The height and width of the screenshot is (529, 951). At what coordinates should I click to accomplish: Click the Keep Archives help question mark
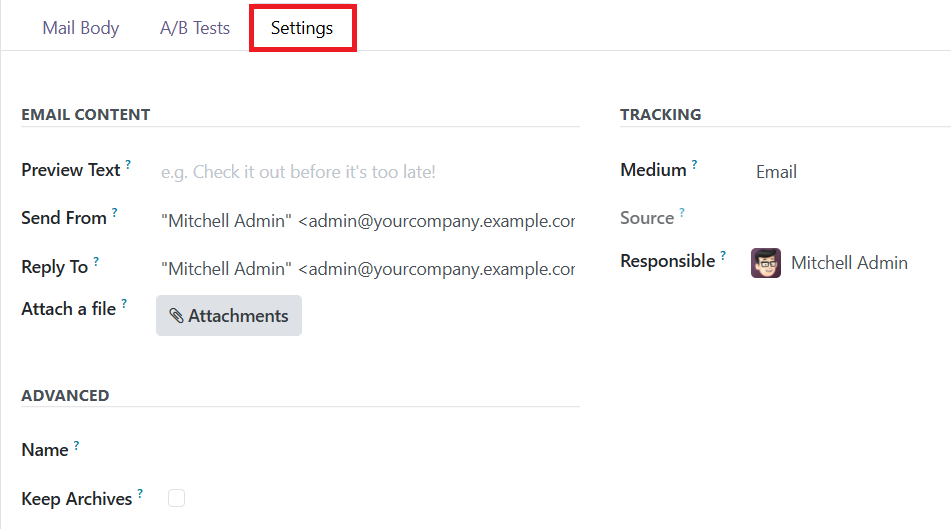140,494
